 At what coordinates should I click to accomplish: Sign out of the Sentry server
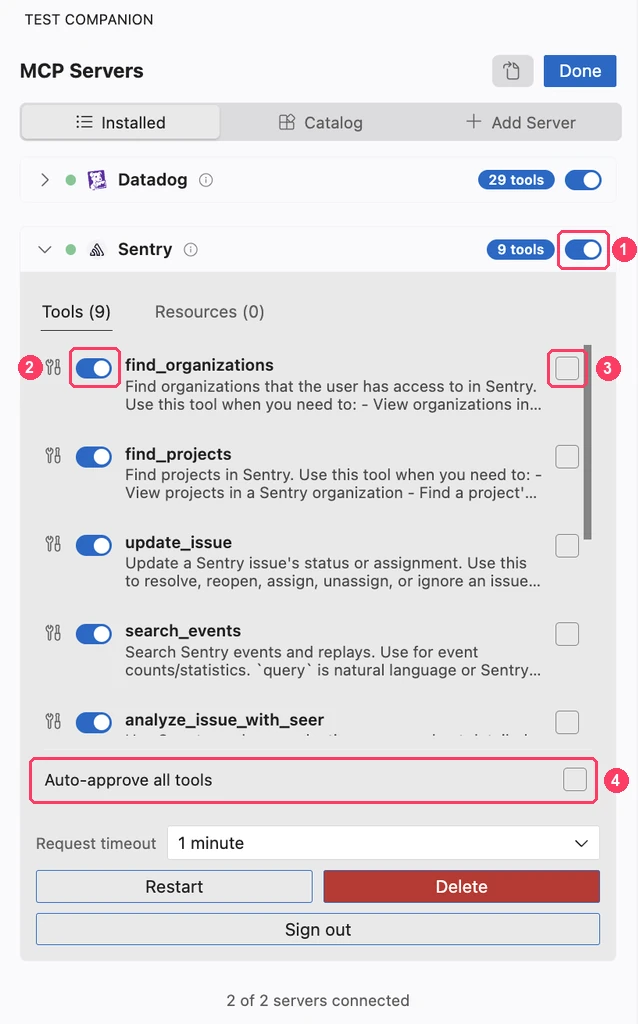318,929
